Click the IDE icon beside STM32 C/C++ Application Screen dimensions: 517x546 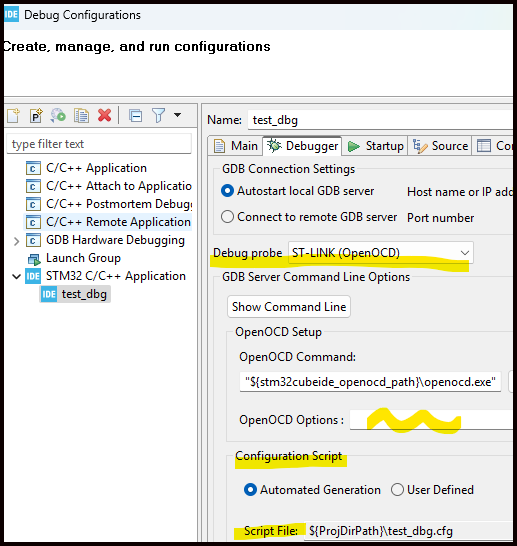33,276
